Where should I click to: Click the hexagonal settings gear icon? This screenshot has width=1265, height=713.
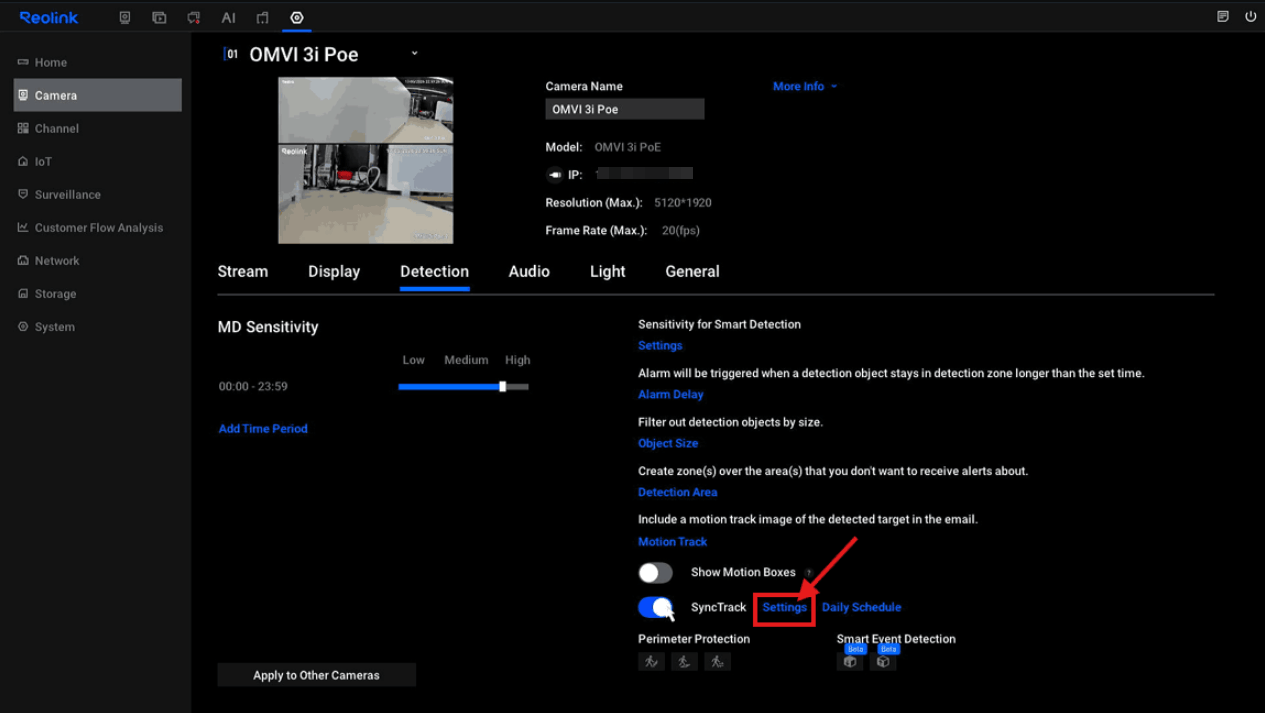tap(297, 17)
